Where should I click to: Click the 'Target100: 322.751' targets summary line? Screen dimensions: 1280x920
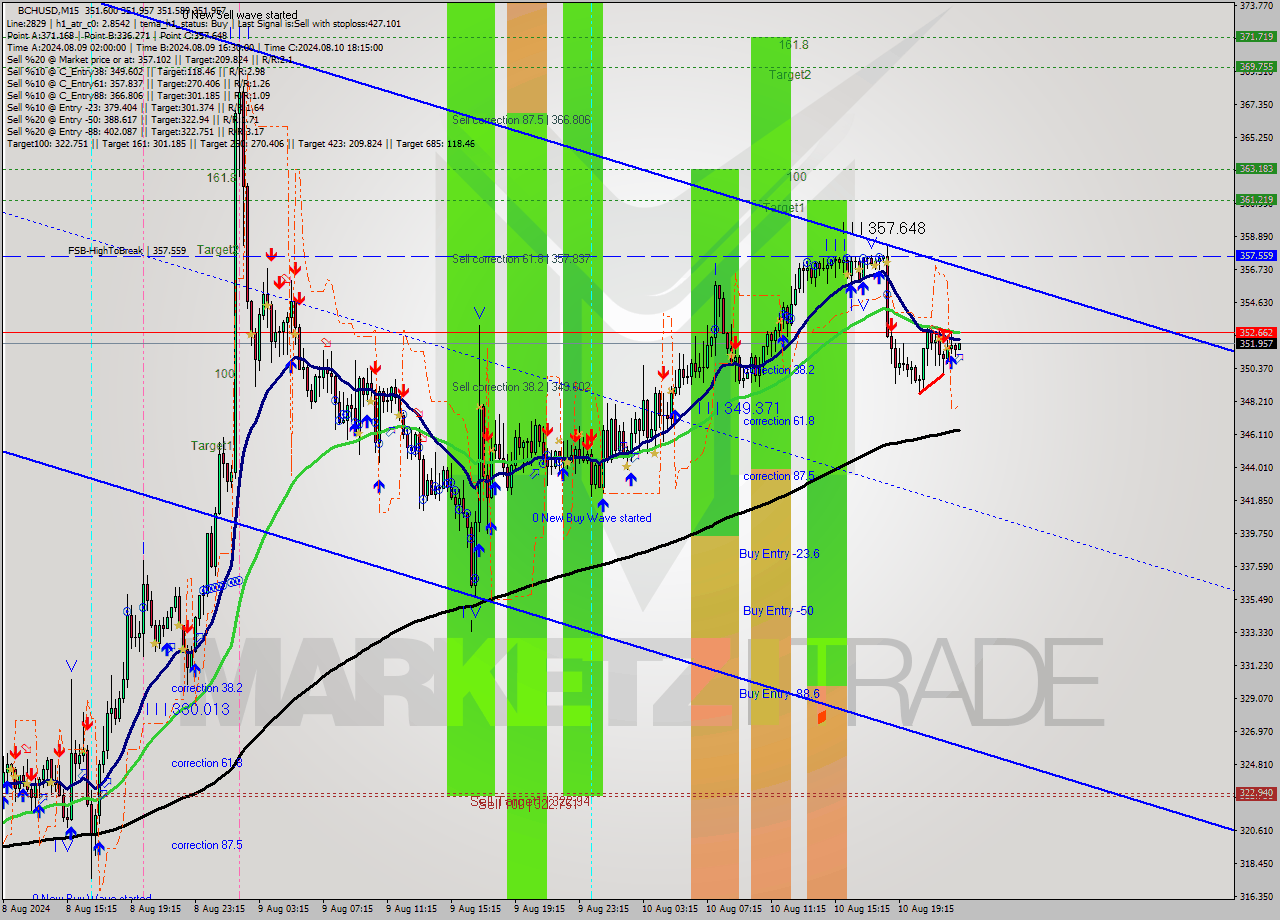point(241,143)
